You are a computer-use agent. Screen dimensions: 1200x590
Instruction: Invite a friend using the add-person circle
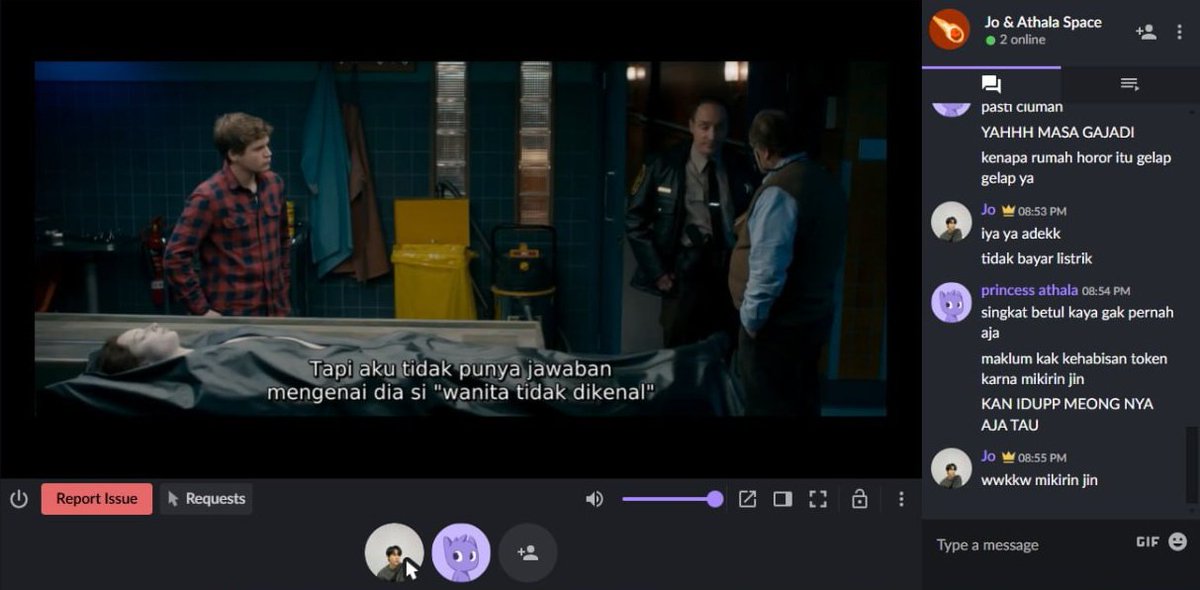[x=528, y=552]
